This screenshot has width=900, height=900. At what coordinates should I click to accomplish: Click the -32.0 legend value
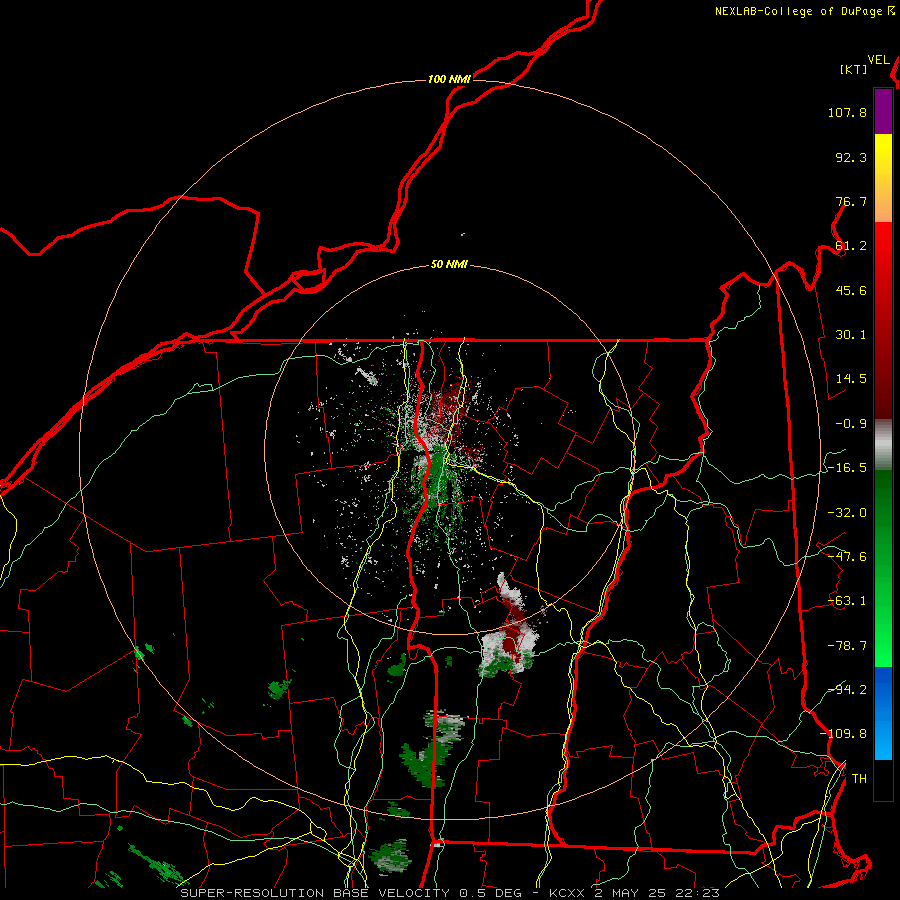[847, 513]
